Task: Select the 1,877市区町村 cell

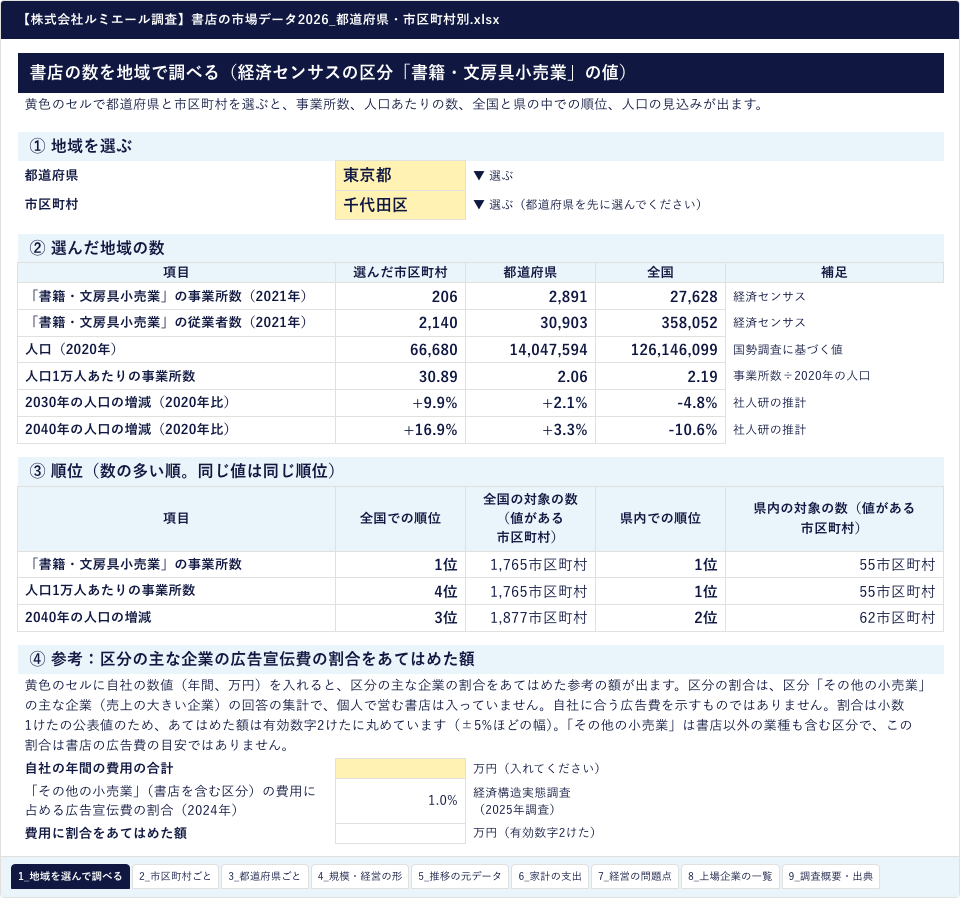Action: coord(530,618)
